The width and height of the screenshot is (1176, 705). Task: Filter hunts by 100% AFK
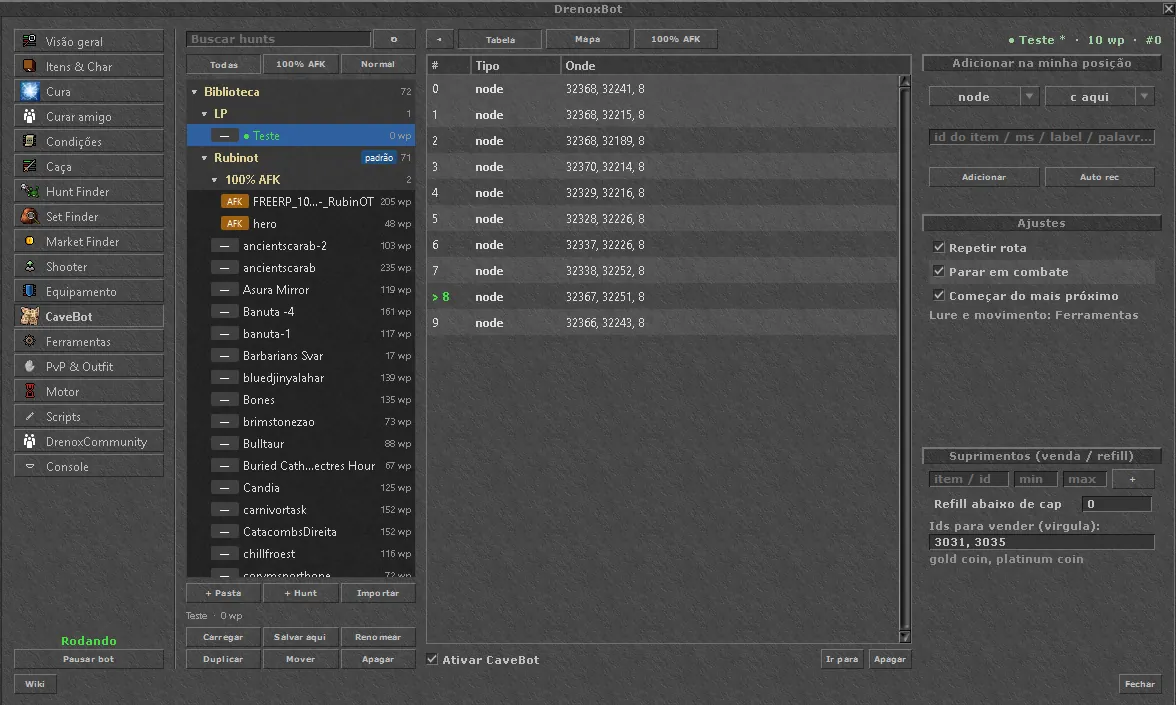(x=301, y=64)
